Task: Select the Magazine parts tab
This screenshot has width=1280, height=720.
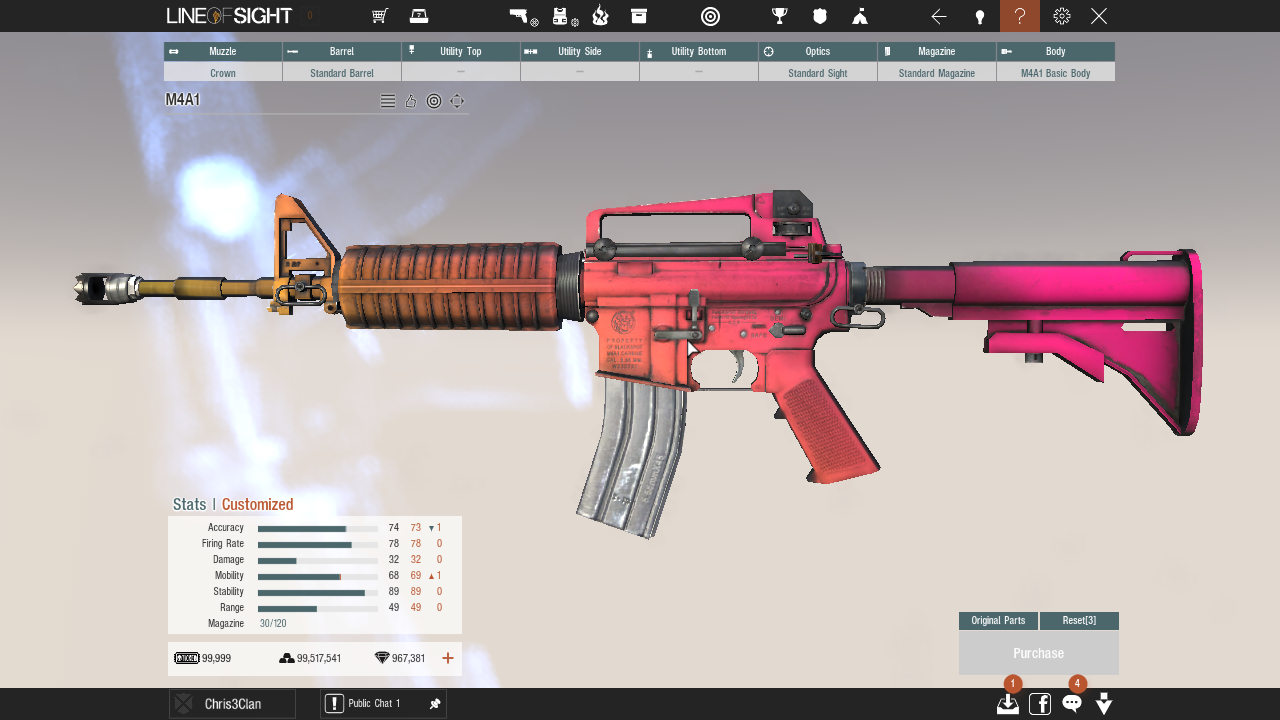Action: [936, 51]
